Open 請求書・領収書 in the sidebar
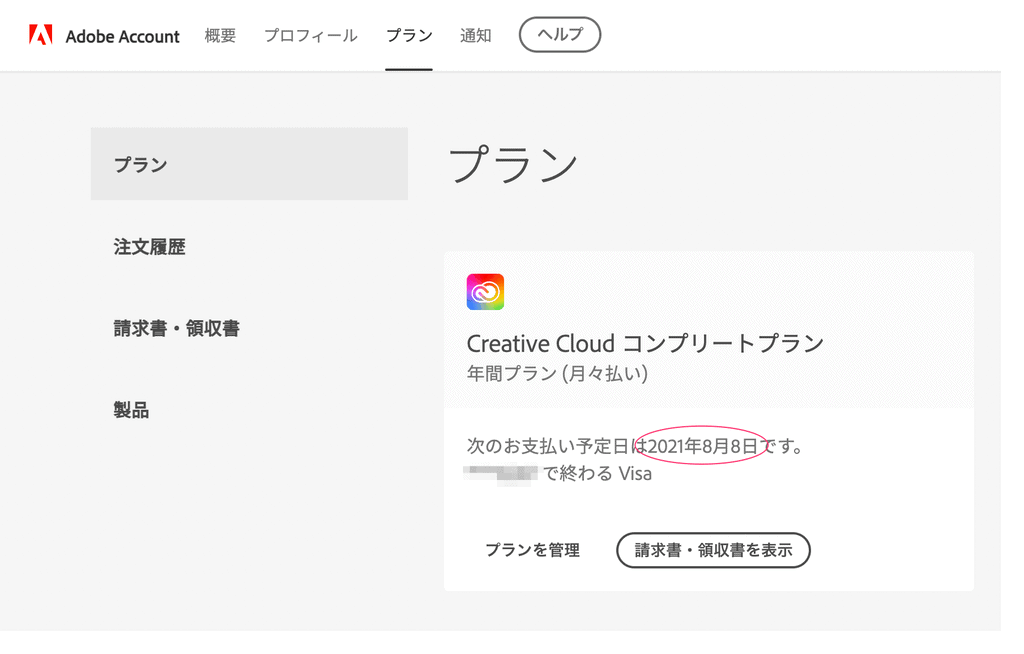This screenshot has width=1024, height=654. point(176,329)
